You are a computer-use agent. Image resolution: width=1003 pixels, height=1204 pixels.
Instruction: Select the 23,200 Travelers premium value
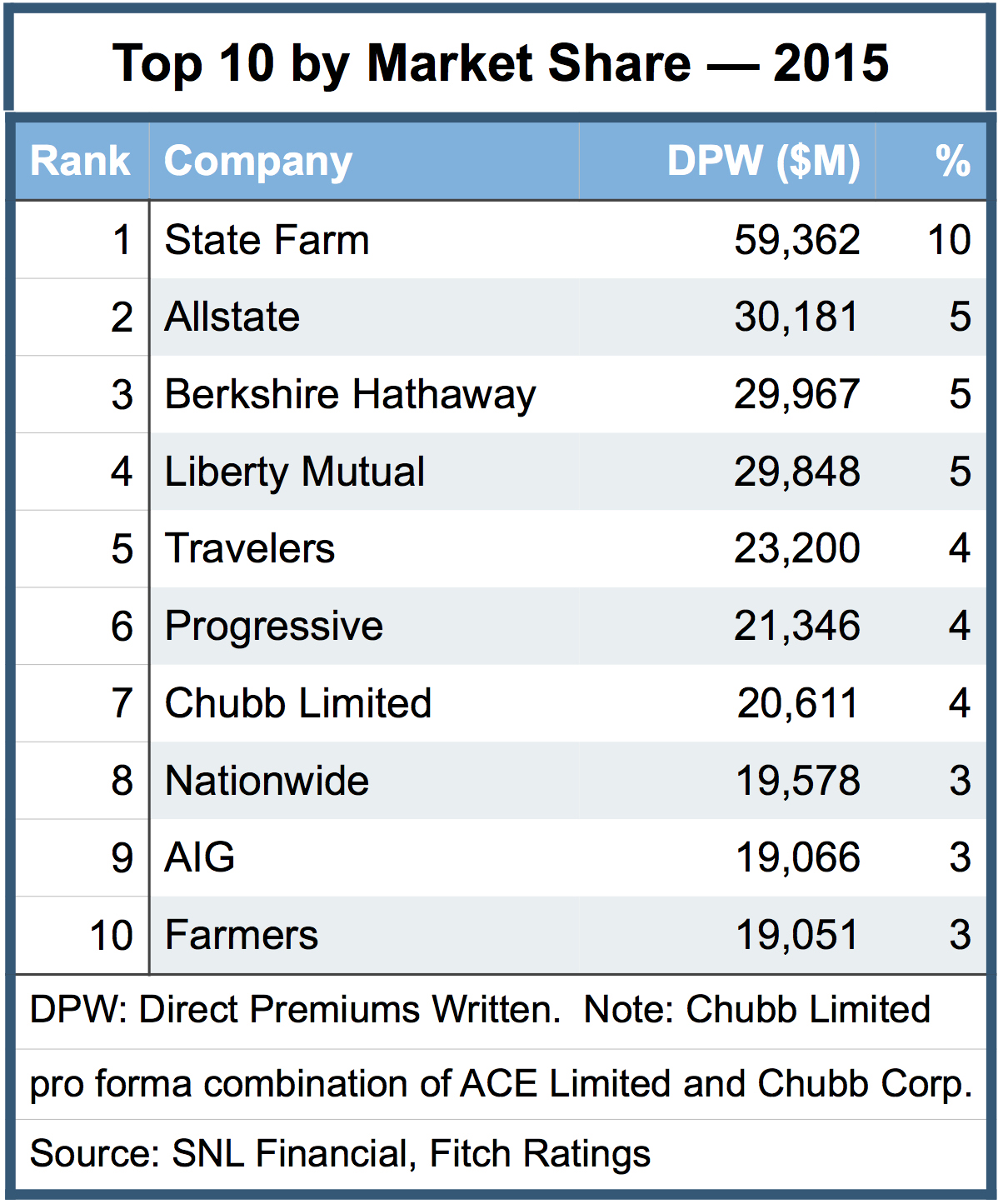[796, 548]
